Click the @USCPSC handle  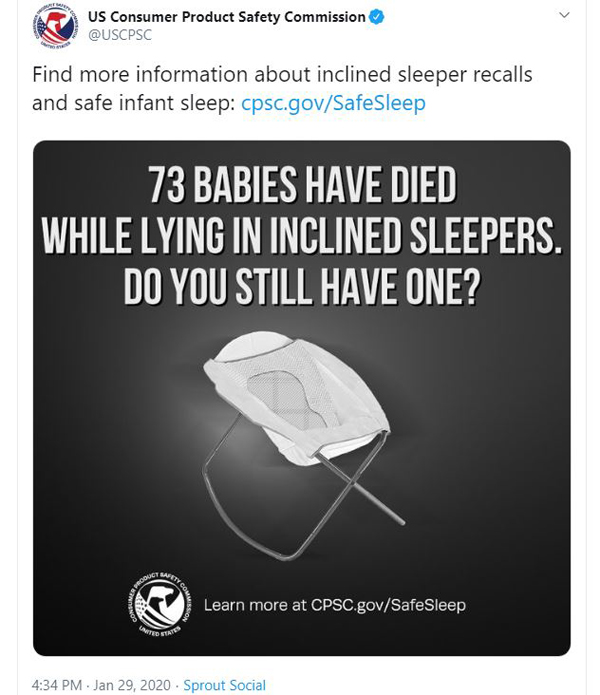pyautogui.click(x=120, y=35)
